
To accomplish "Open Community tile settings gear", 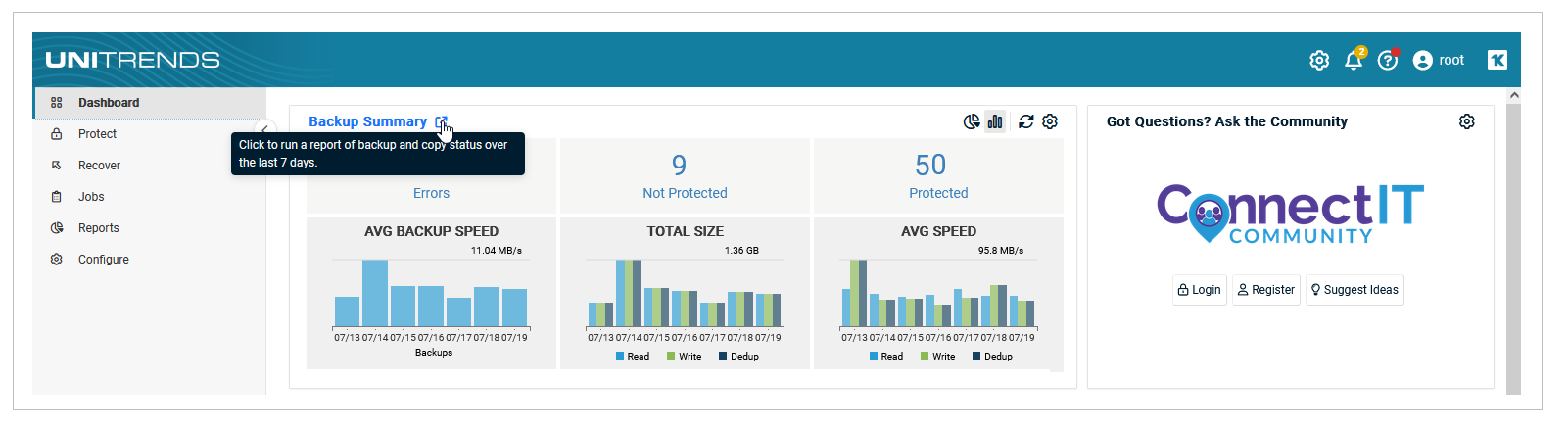I will pyautogui.click(x=1466, y=121).
